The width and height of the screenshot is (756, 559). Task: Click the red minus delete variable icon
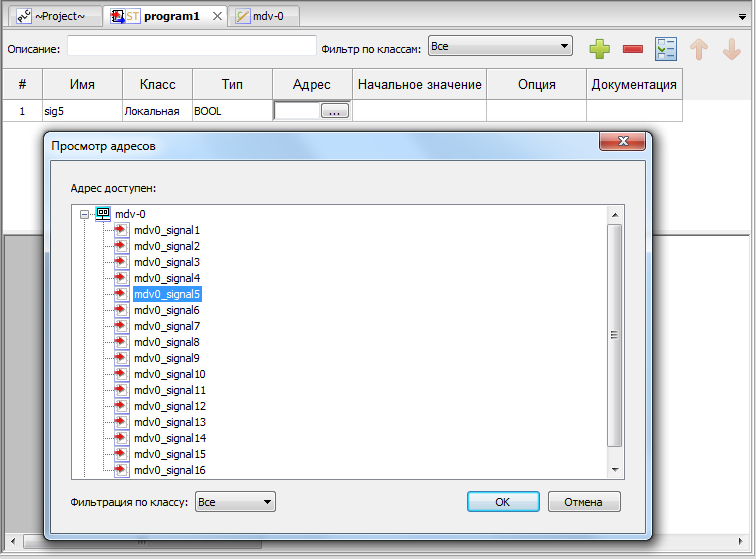pos(633,48)
